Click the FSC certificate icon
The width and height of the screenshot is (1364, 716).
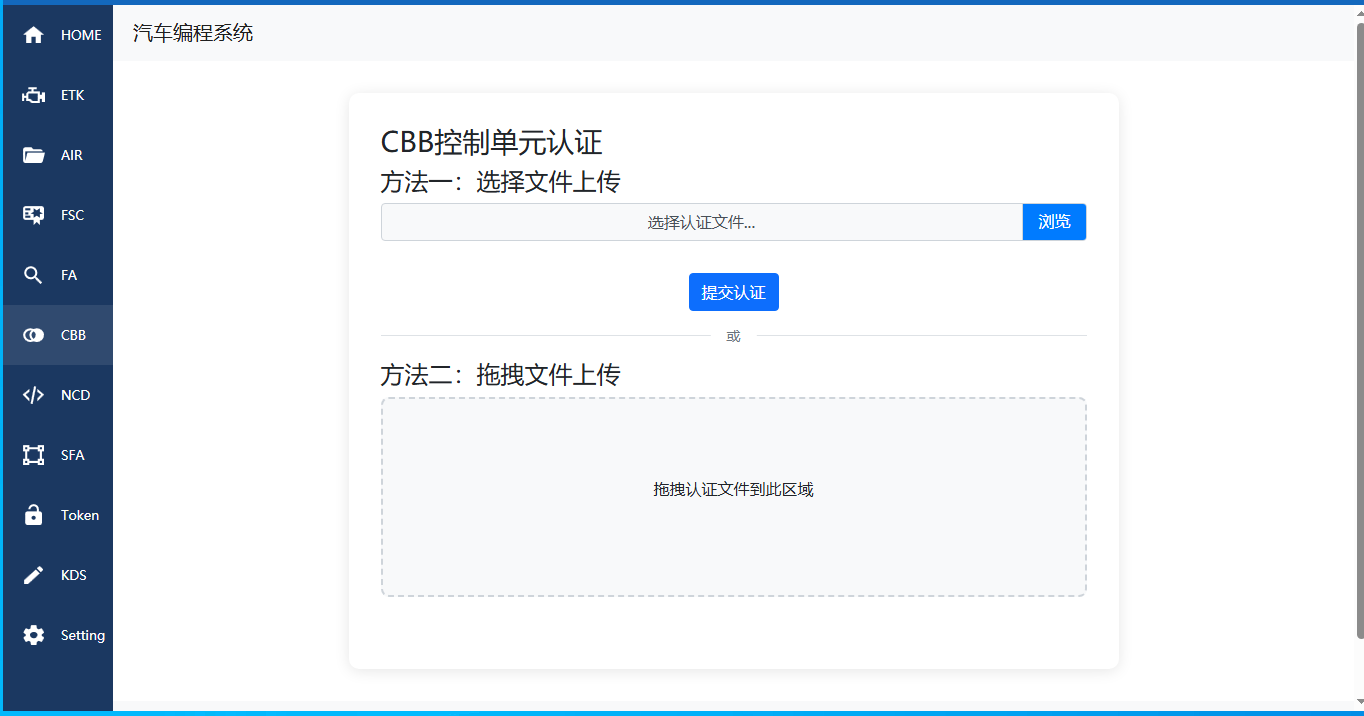(33, 215)
